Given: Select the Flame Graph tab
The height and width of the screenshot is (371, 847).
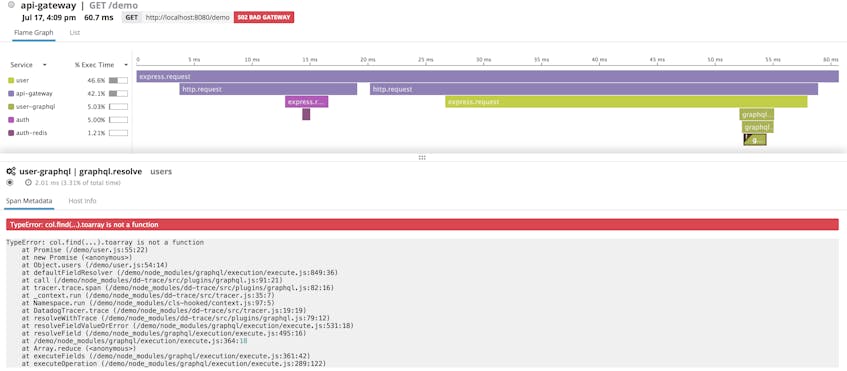Looking at the screenshot, I should tap(33, 32).
